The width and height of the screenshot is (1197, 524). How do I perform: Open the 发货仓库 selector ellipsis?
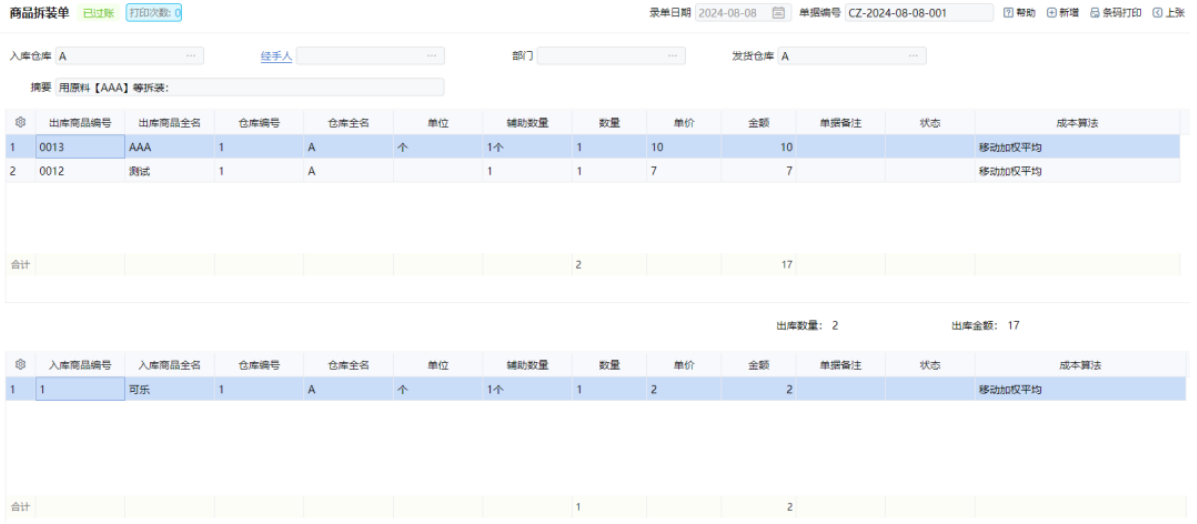913,56
